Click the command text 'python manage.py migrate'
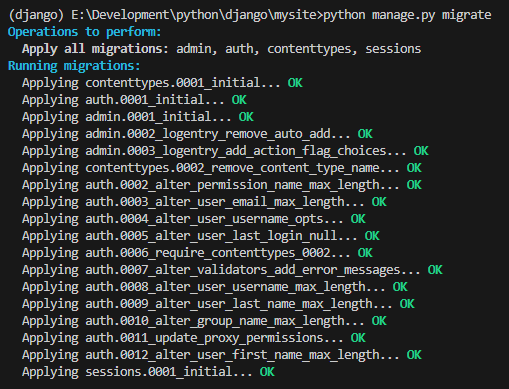This screenshot has height=389, width=509. tap(407, 15)
